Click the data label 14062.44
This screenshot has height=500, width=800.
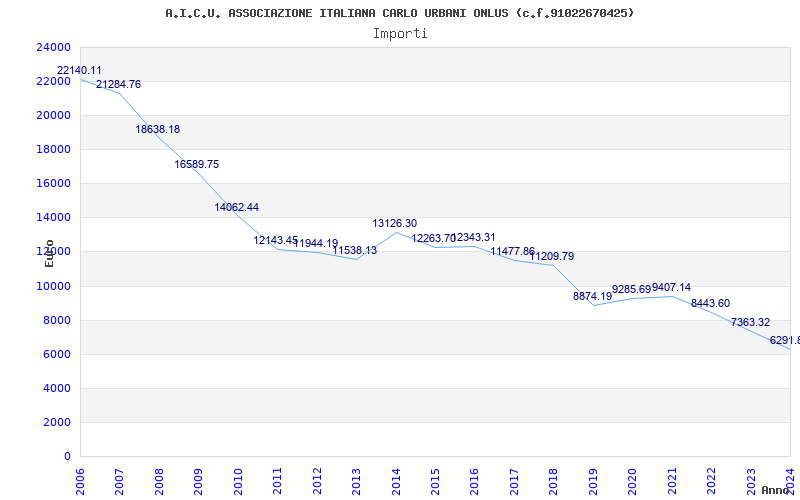click(x=237, y=208)
